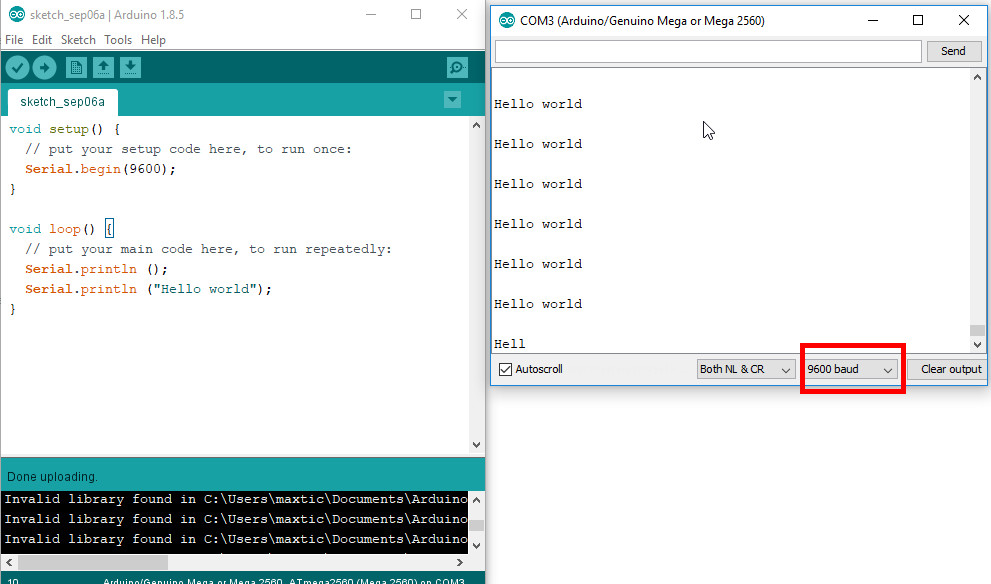The width and height of the screenshot is (991, 584).
Task: Click the '// put your setup code here' comment
Action: (188, 149)
